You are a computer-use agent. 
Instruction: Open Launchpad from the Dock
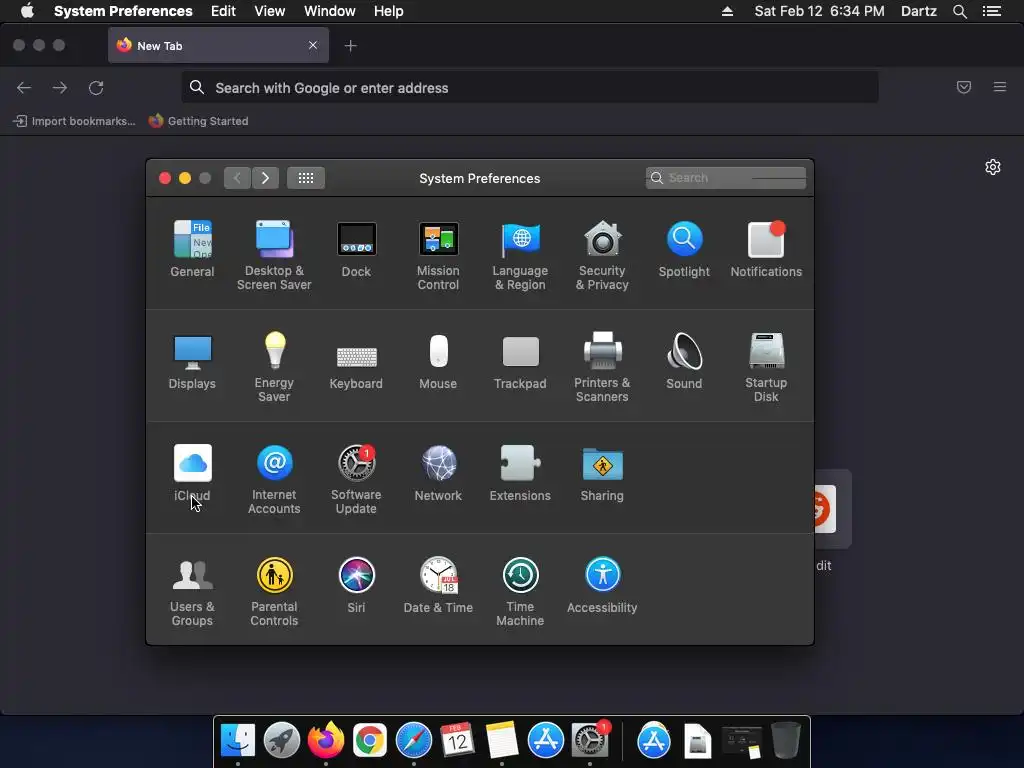click(281, 741)
